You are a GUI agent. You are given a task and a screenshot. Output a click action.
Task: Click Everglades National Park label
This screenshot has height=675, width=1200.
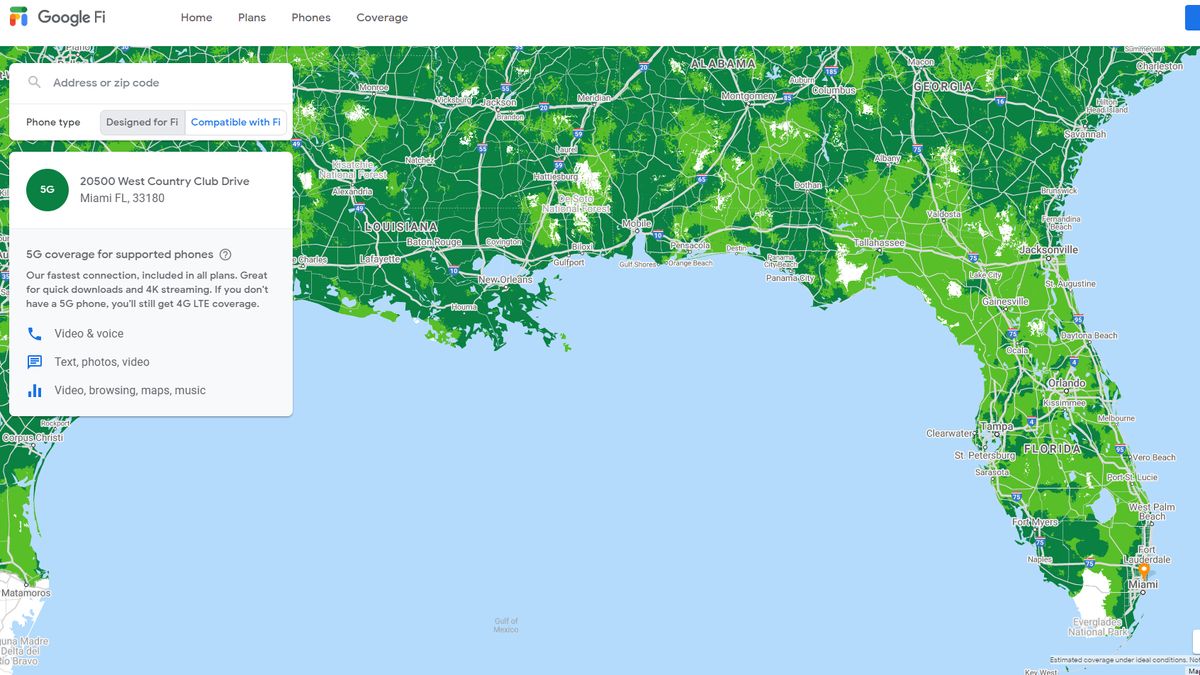1097,627
